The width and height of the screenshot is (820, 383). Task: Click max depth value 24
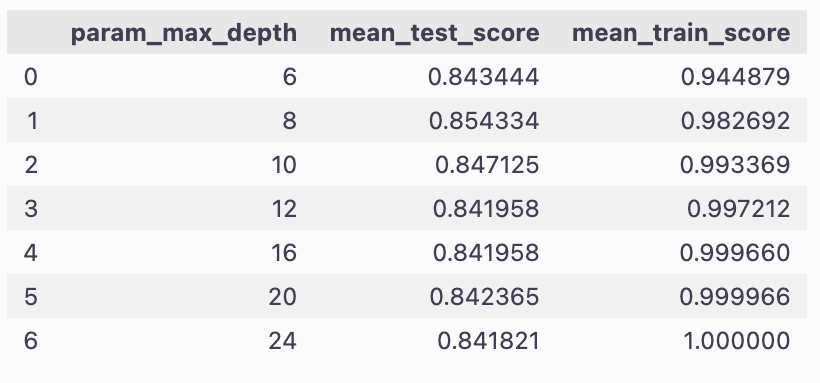click(x=282, y=341)
